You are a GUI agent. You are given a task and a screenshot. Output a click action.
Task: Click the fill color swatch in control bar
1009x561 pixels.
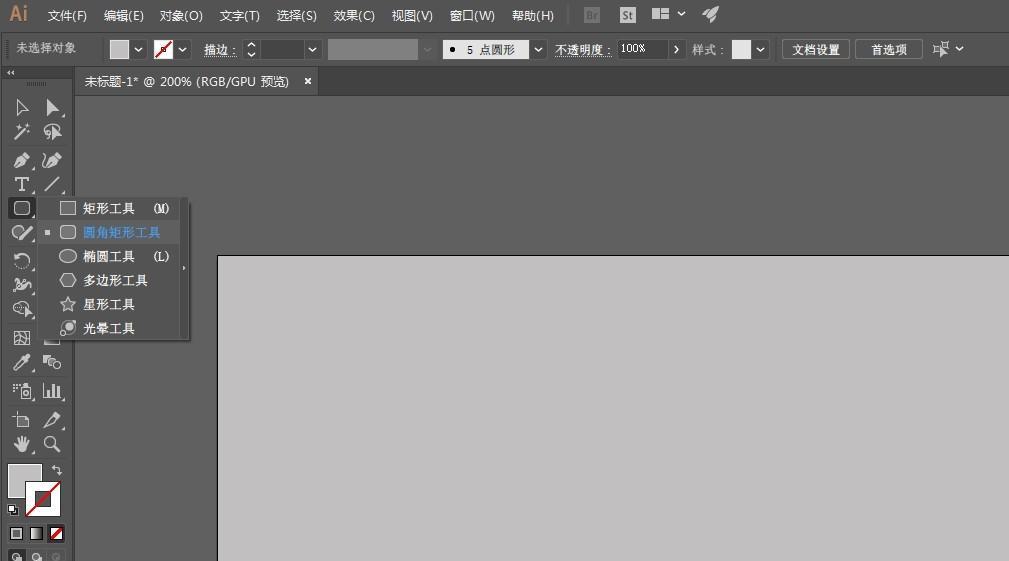[x=120, y=49]
